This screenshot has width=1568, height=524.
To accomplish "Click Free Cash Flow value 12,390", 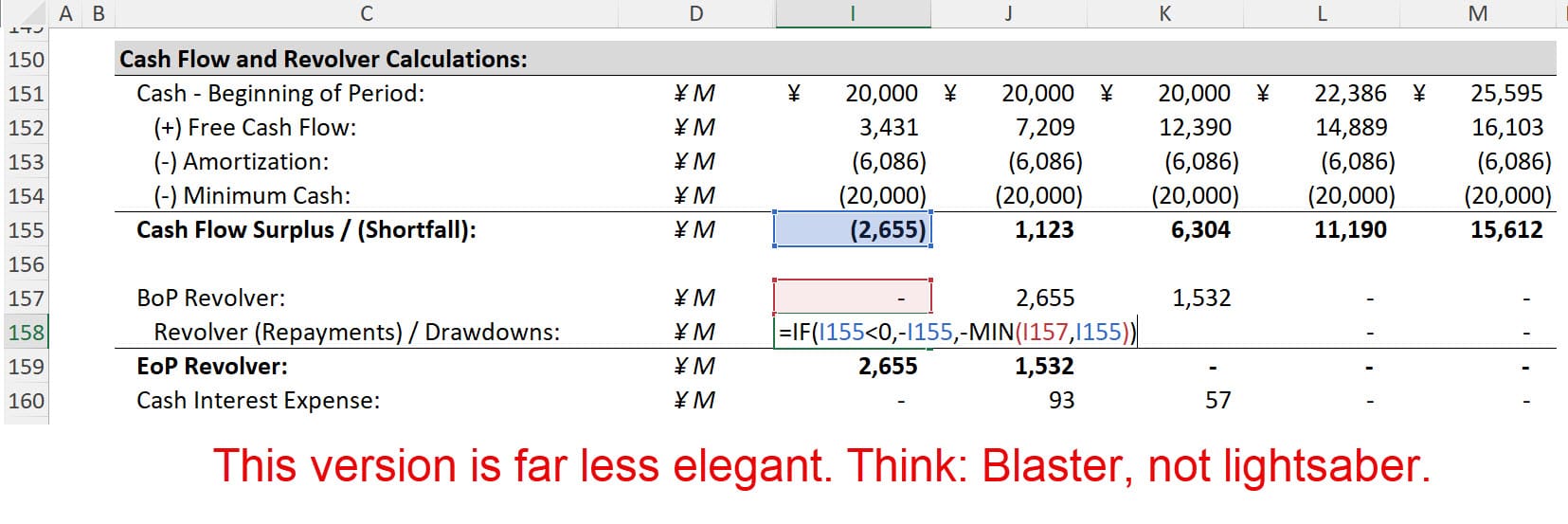I will point(1195,127).
